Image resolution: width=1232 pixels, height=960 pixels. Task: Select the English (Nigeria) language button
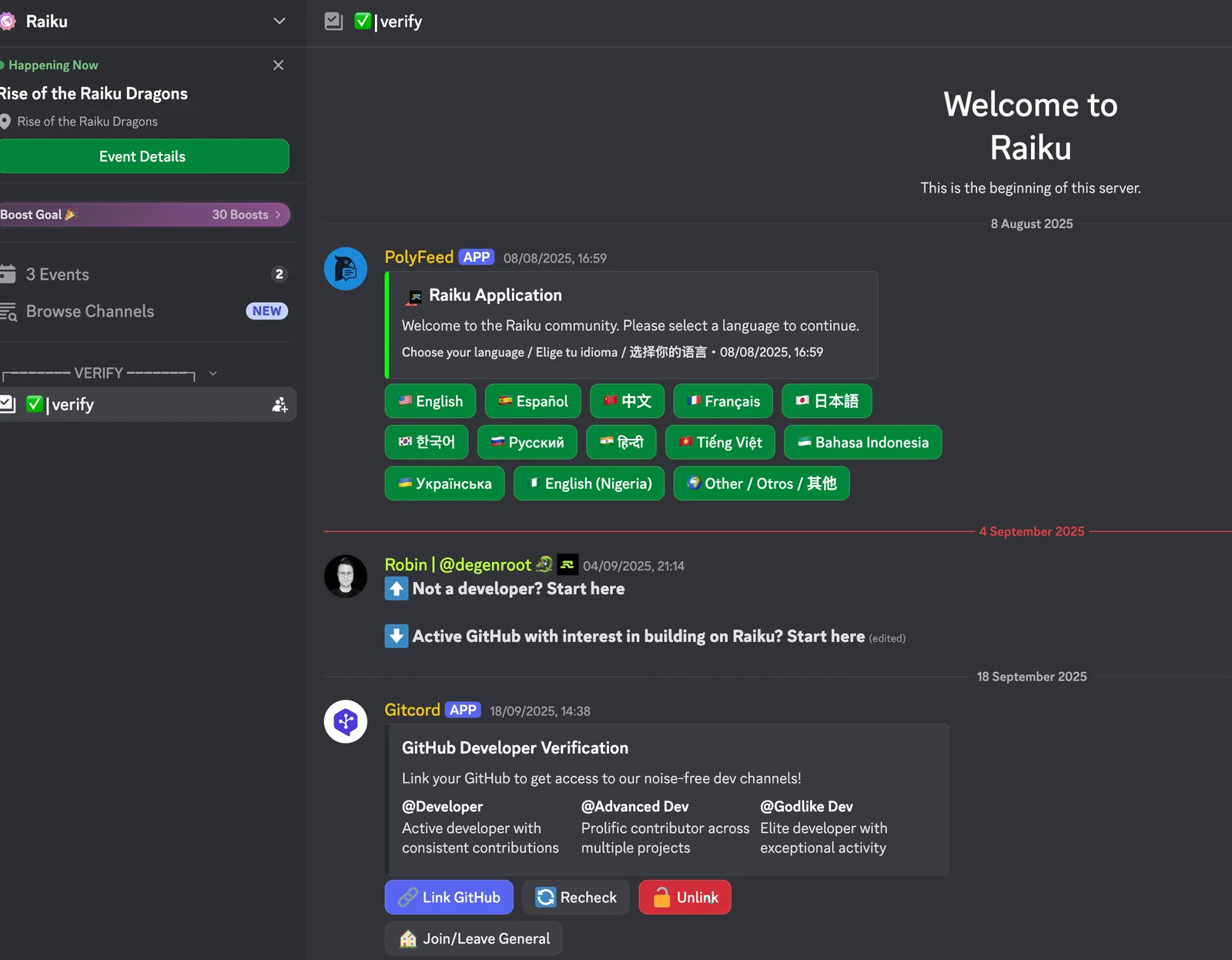589,483
